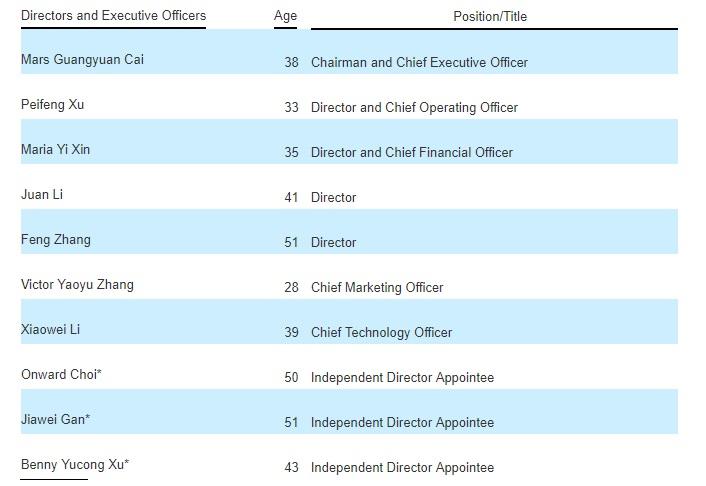The height and width of the screenshot is (486, 706).
Task: Select the Juan Li row name
Action: 42,195
